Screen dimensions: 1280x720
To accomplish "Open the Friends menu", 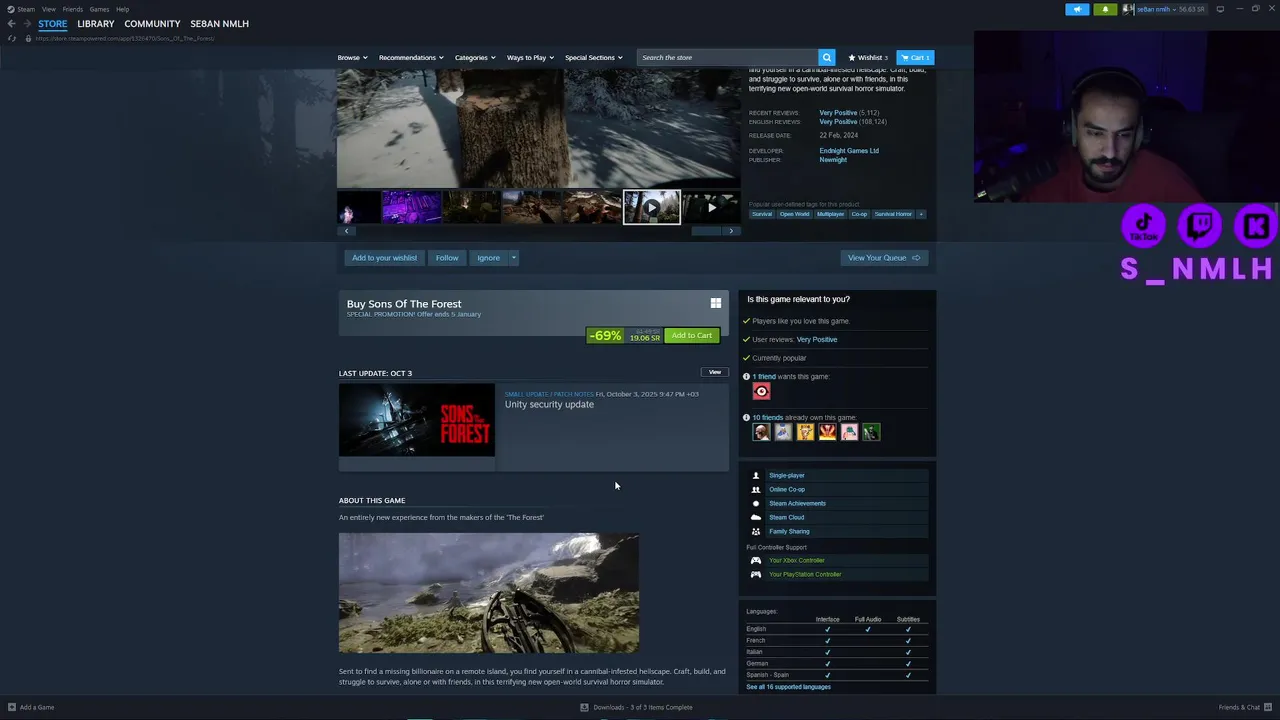I will click(73, 9).
